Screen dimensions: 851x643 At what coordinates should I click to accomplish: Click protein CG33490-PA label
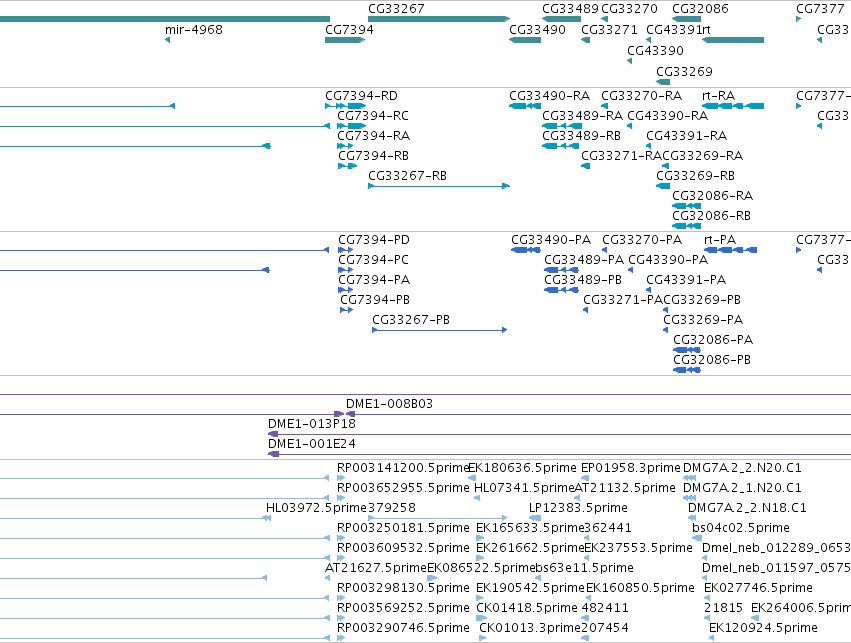[x=551, y=240]
